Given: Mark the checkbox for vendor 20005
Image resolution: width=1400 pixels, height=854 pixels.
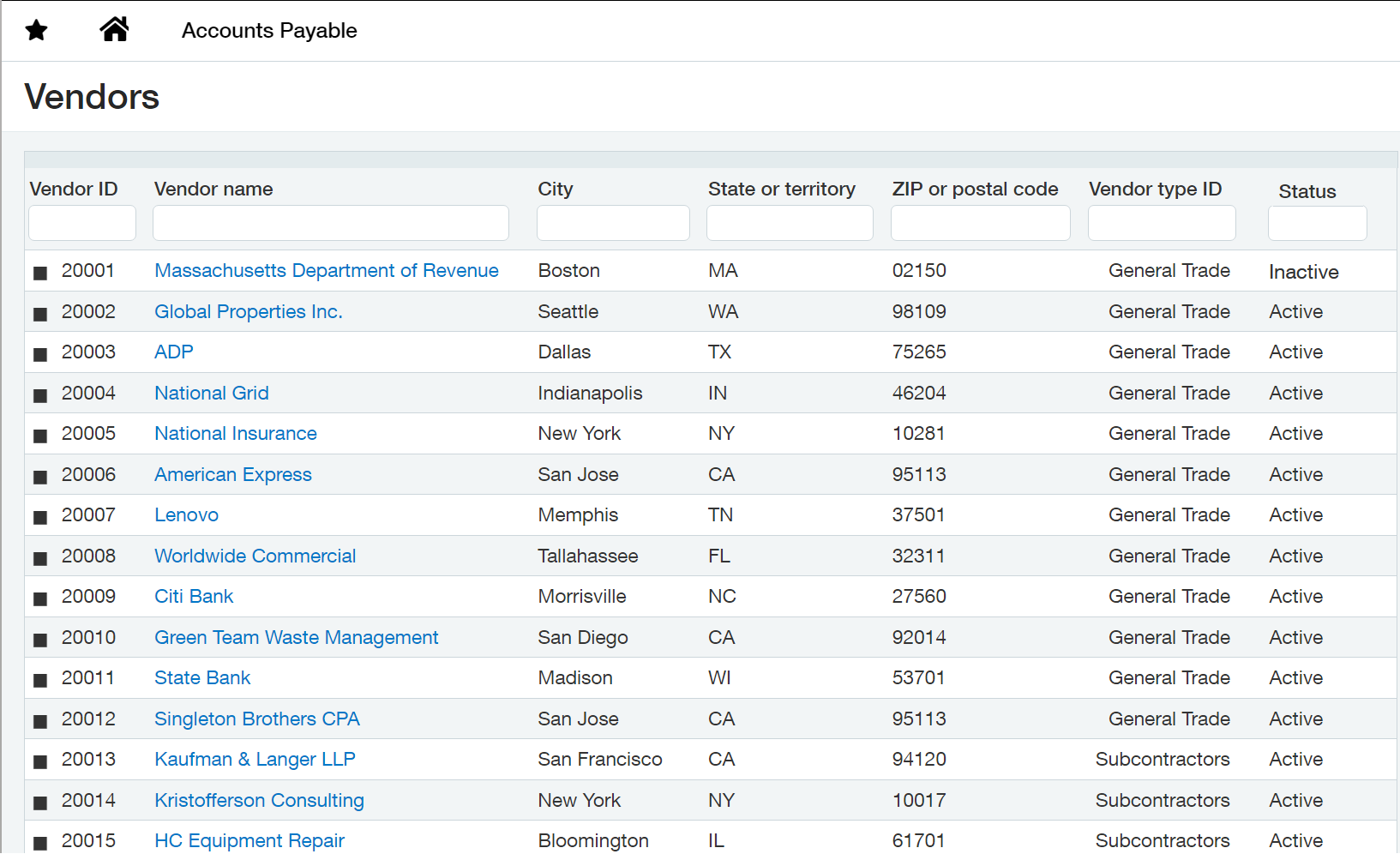Looking at the screenshot, I should 39,436.
